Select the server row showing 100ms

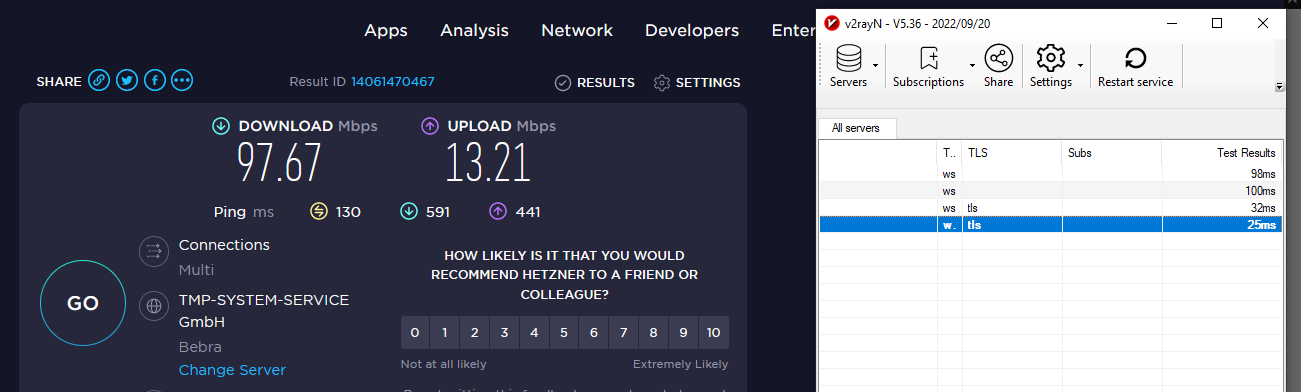1051,191
